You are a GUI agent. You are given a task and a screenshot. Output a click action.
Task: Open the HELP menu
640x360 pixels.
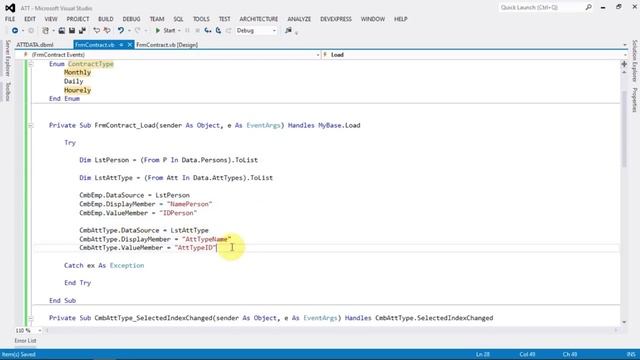pyautogui.click(x=400, y=19)
